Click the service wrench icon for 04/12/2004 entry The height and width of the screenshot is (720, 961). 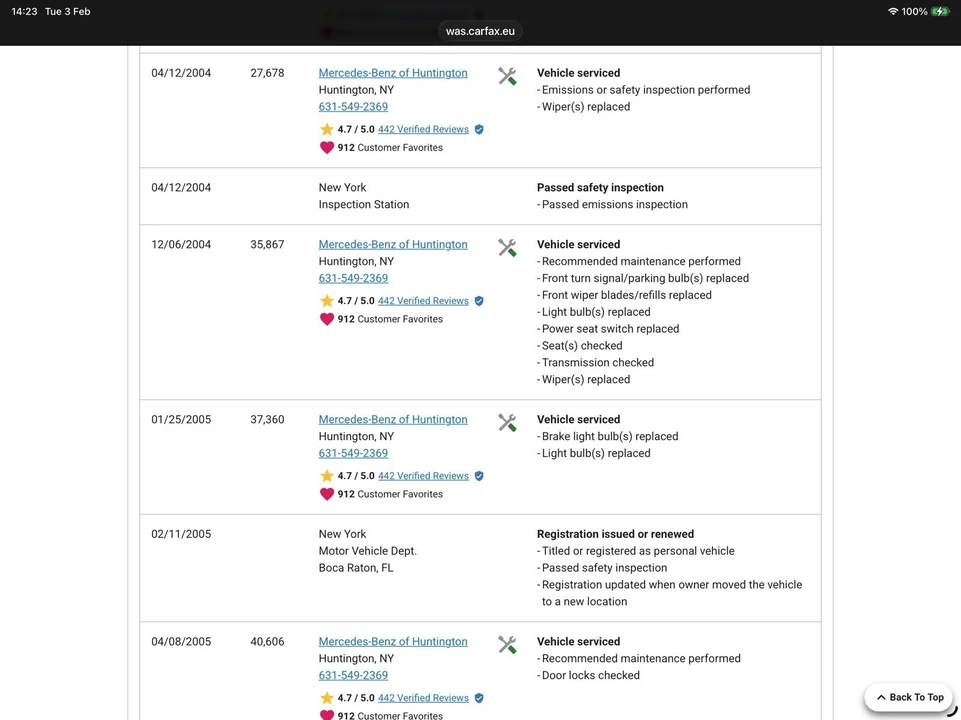(507, 76)
